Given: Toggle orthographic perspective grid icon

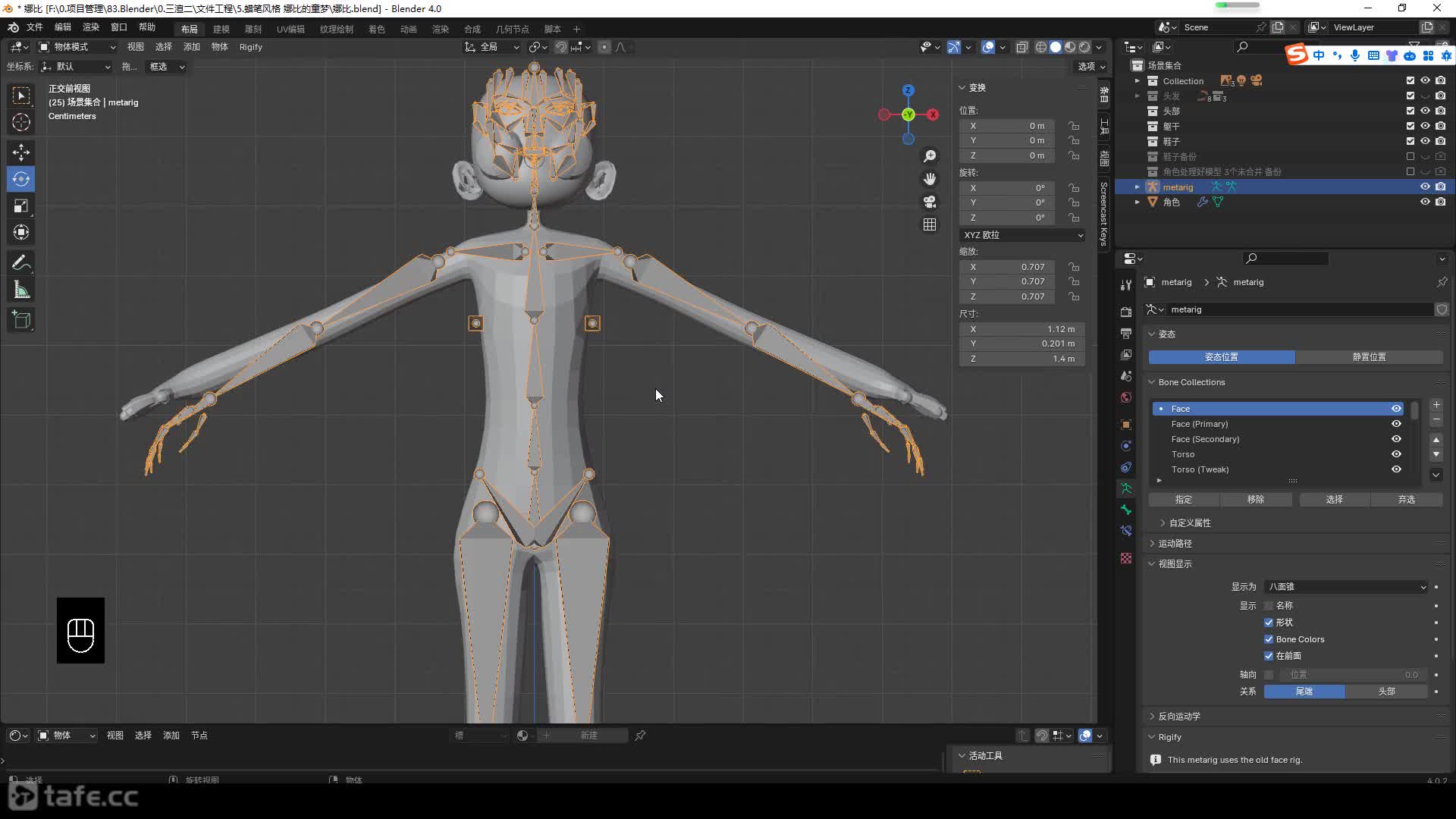Looking at the screenshot, I should click(x=930, y=224).
